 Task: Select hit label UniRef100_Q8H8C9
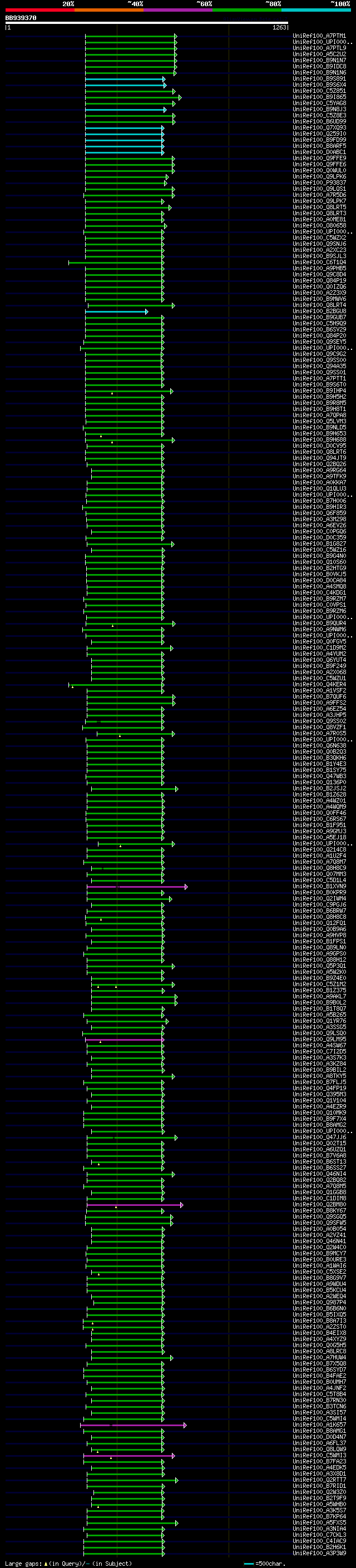[x=319, y=868]
